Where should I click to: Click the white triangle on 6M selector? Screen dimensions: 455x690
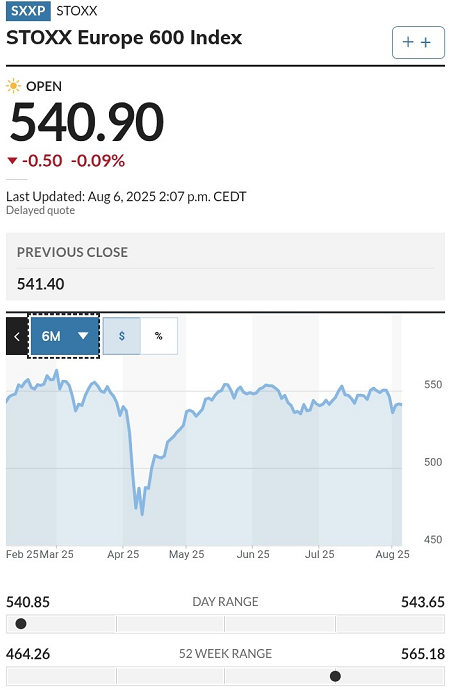tap(83, 336)
